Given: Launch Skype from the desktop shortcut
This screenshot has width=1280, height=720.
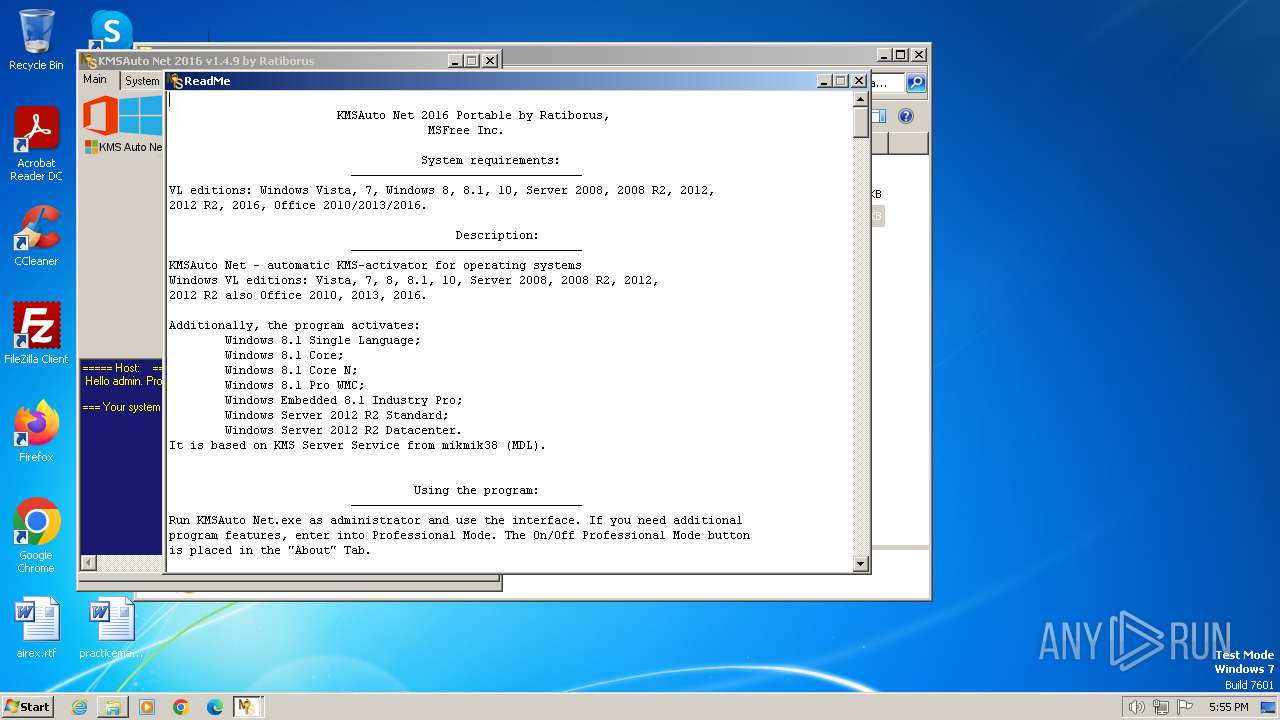Looking at the screenshot, I should (x=111, y=28).
